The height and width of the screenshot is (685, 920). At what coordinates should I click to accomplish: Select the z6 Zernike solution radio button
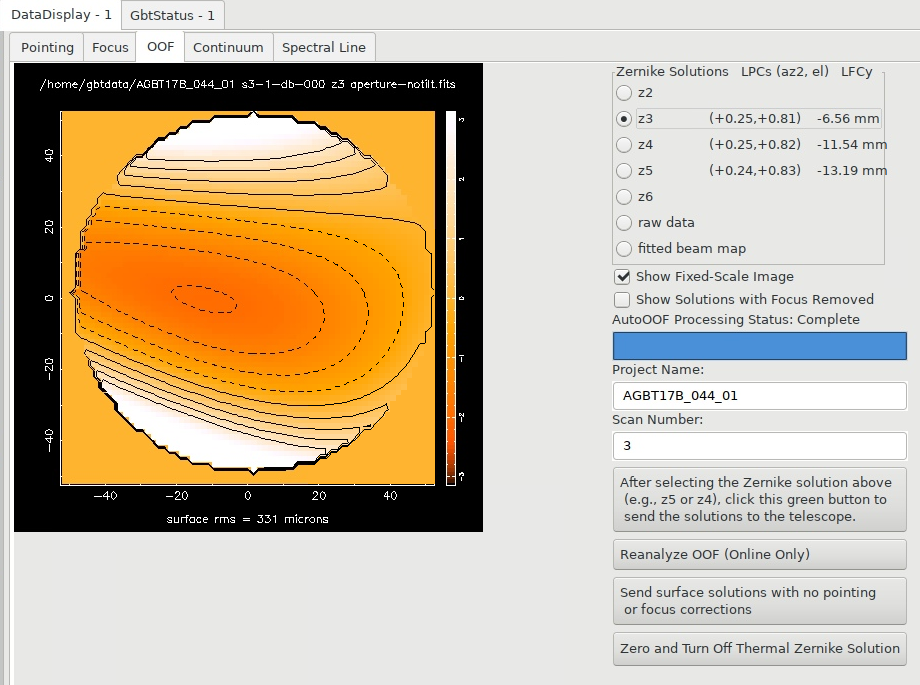[624, 197]
